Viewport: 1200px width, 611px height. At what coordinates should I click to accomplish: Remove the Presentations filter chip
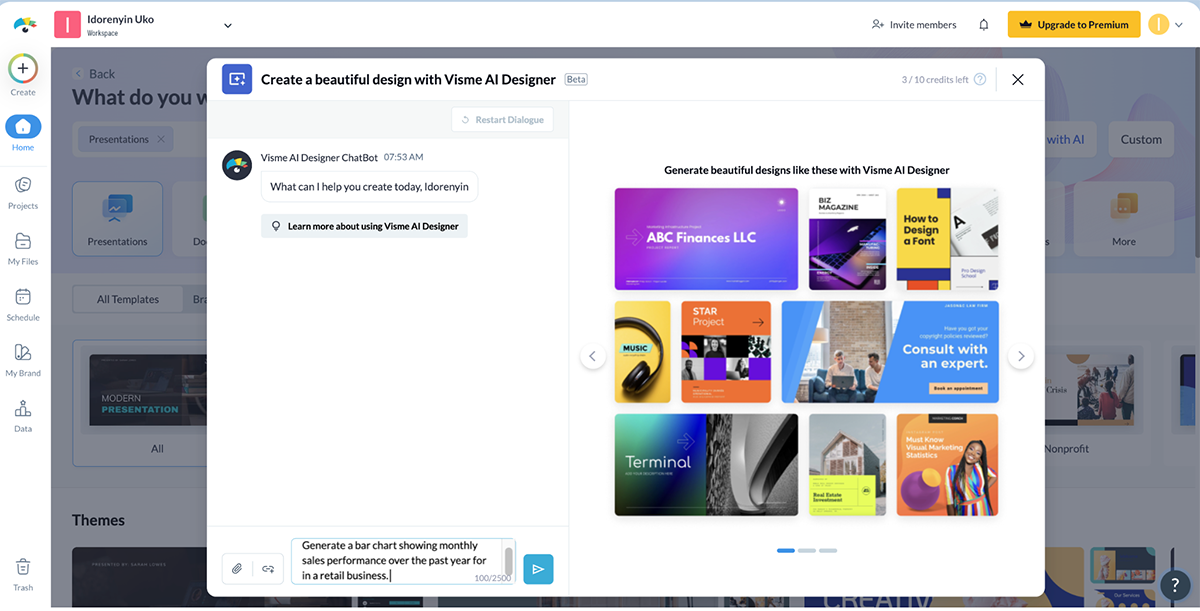click(163, 139)
